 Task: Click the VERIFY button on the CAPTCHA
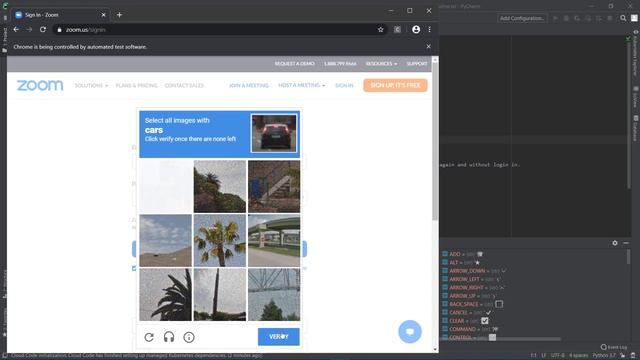pos(278,337)
